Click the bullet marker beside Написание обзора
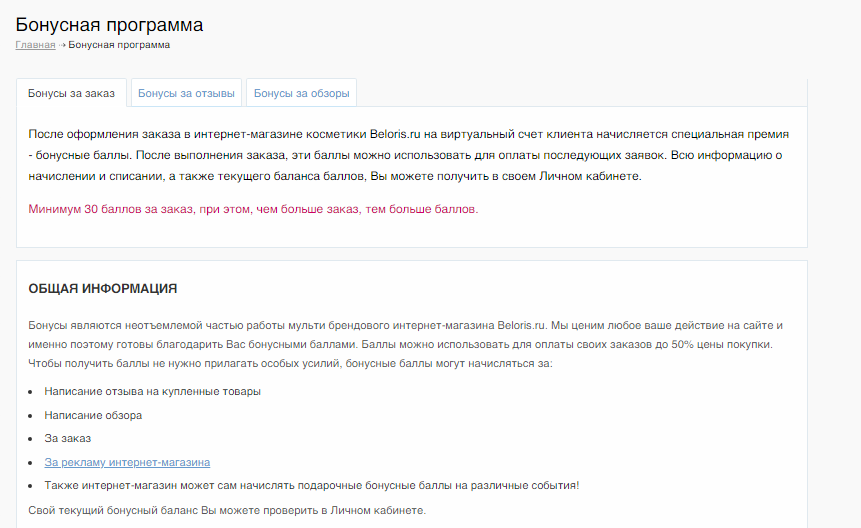This screenshot has height=528, width=861. 31,415
